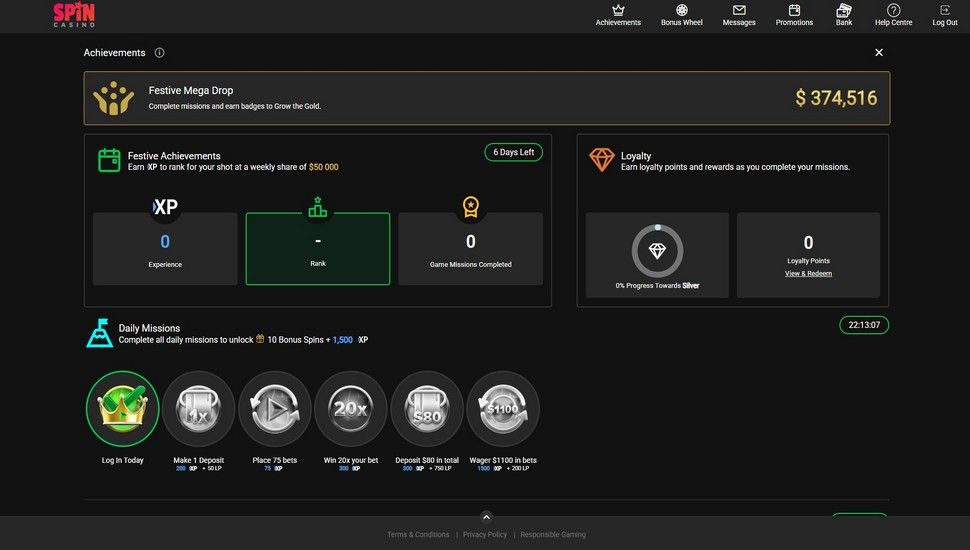Click the 1,500 XP reward text
Screen dimensions: 970x550
tap(350, 340)
